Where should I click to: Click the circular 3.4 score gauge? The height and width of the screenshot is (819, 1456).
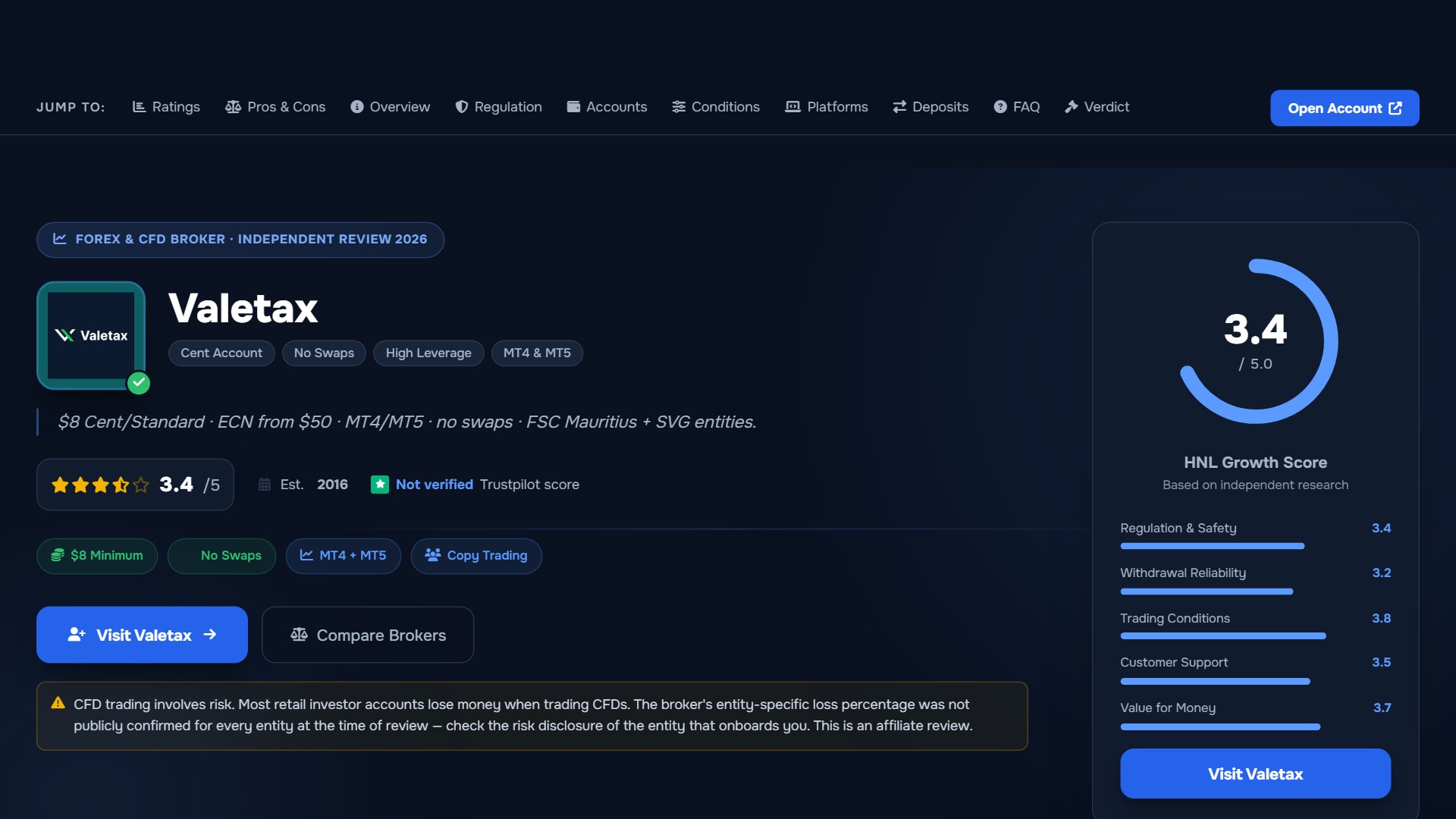pos(1256,341)
